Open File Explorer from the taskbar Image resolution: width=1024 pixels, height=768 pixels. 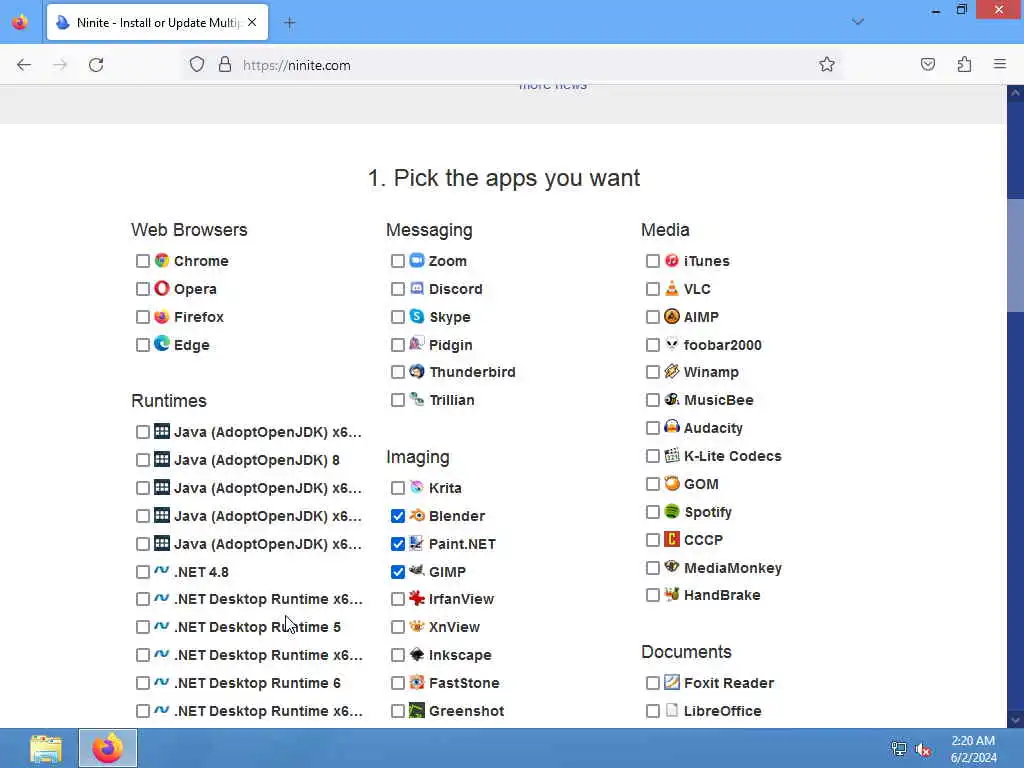(x=46, y=748)
